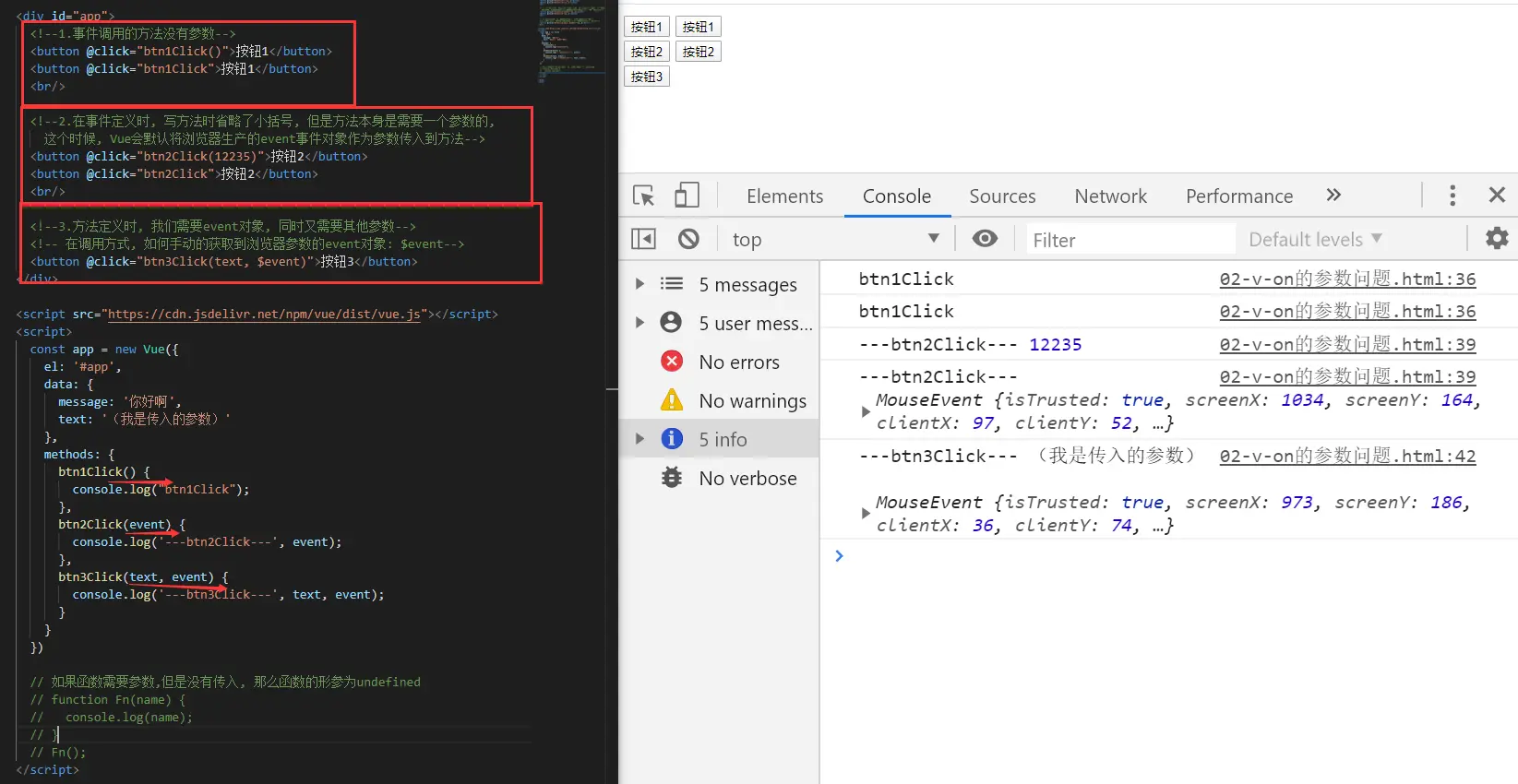The image size is (1518, 784).
Task: Clear the console with the ban icon
Action: 688,239
